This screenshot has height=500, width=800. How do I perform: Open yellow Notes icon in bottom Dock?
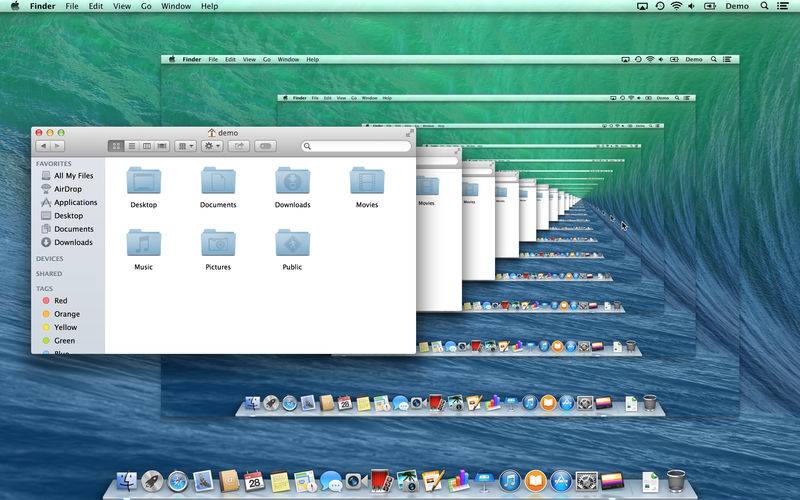coord(280,481)
